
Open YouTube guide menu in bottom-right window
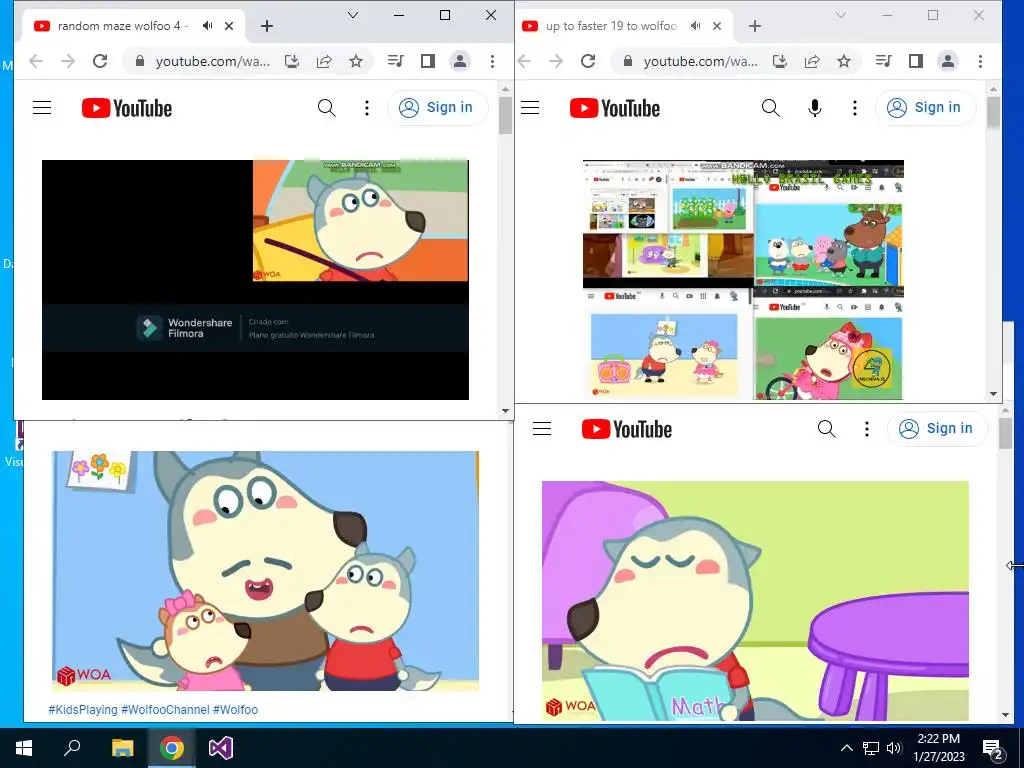[x=542, y=429]
